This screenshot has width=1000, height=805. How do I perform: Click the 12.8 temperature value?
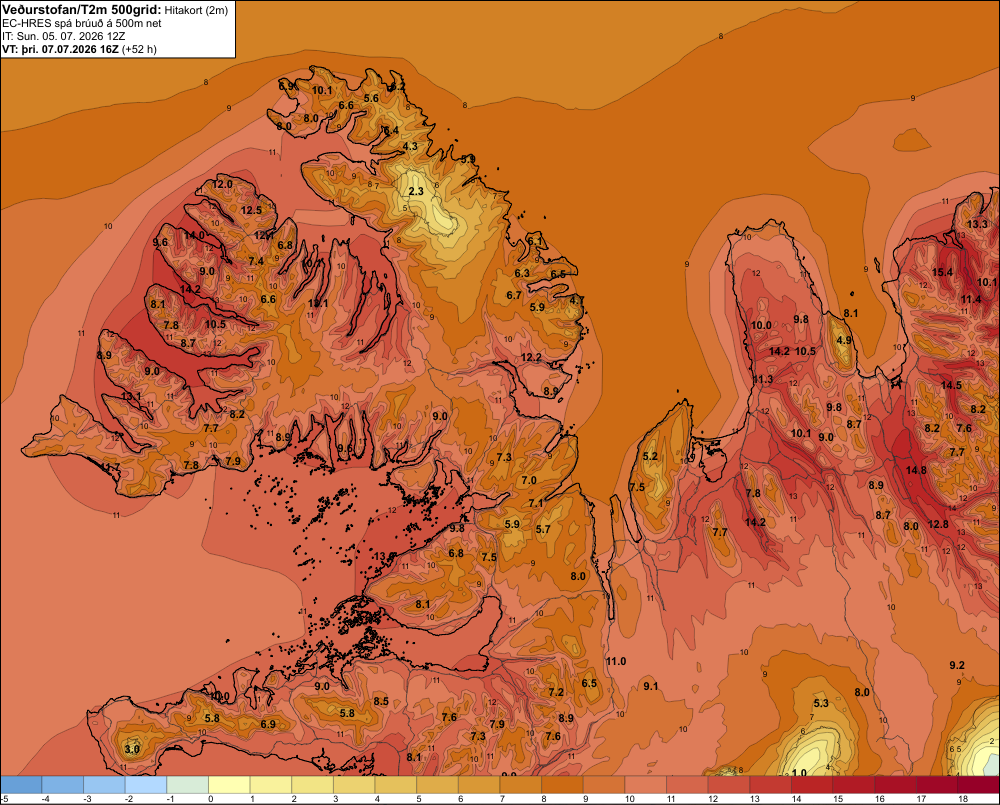pyautogui.click(x=938, y=524)
